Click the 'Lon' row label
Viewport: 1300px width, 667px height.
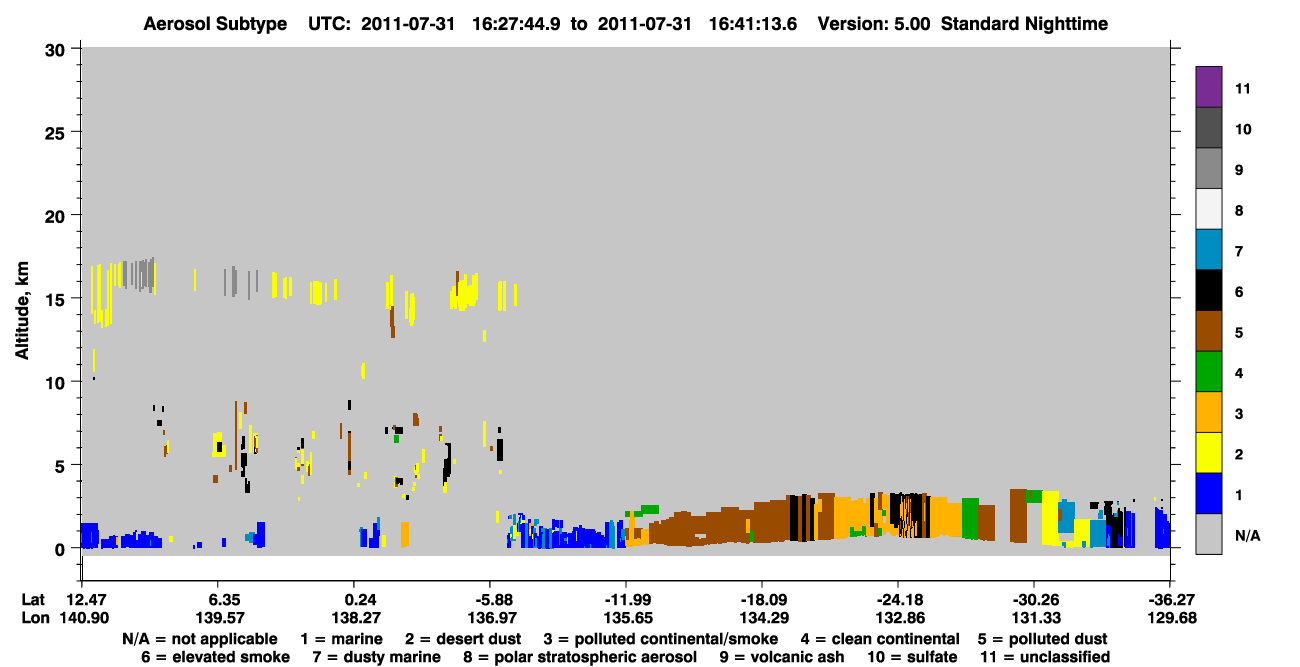point(34,618)
